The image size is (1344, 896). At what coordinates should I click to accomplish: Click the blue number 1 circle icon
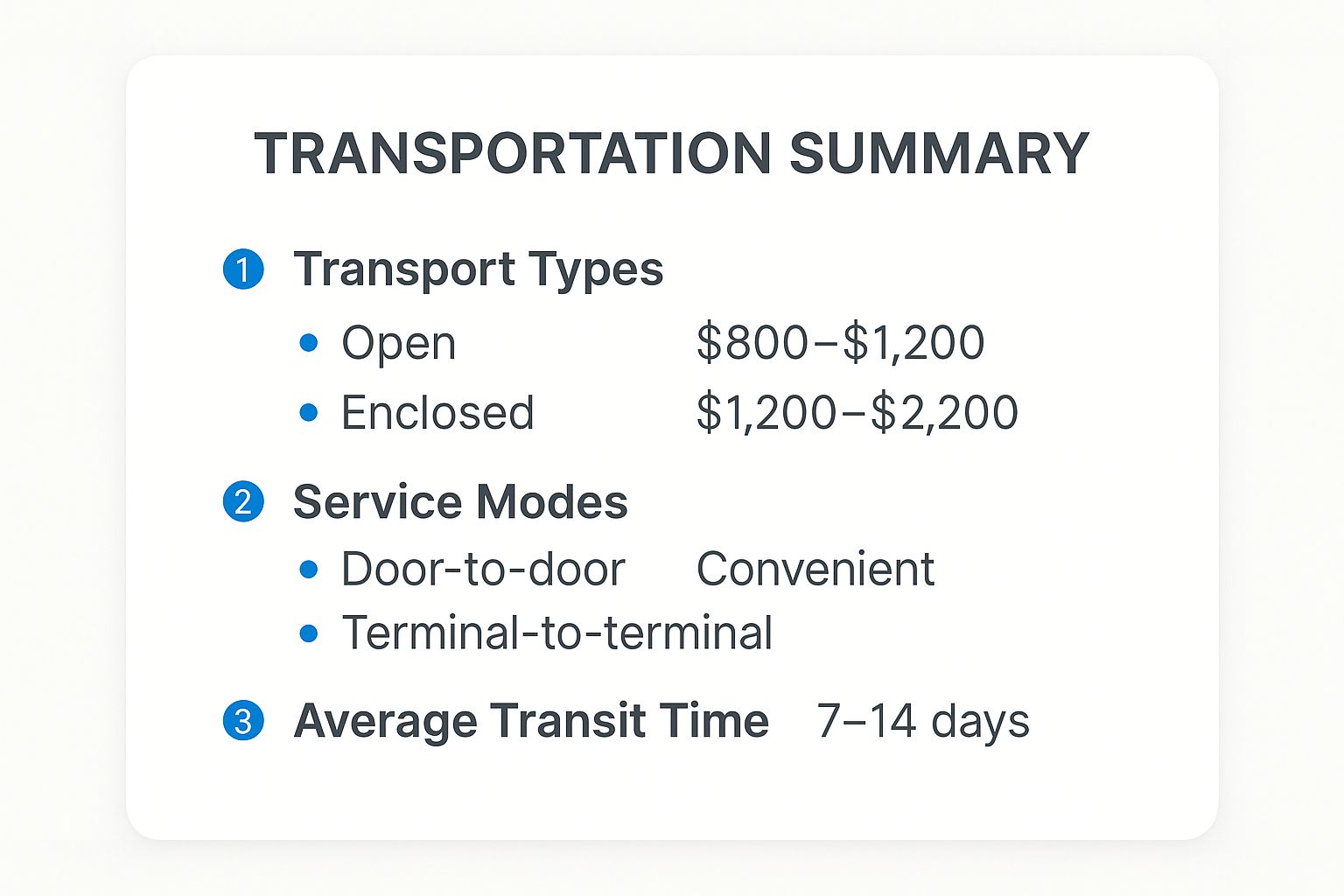click(x=243, y=269)
